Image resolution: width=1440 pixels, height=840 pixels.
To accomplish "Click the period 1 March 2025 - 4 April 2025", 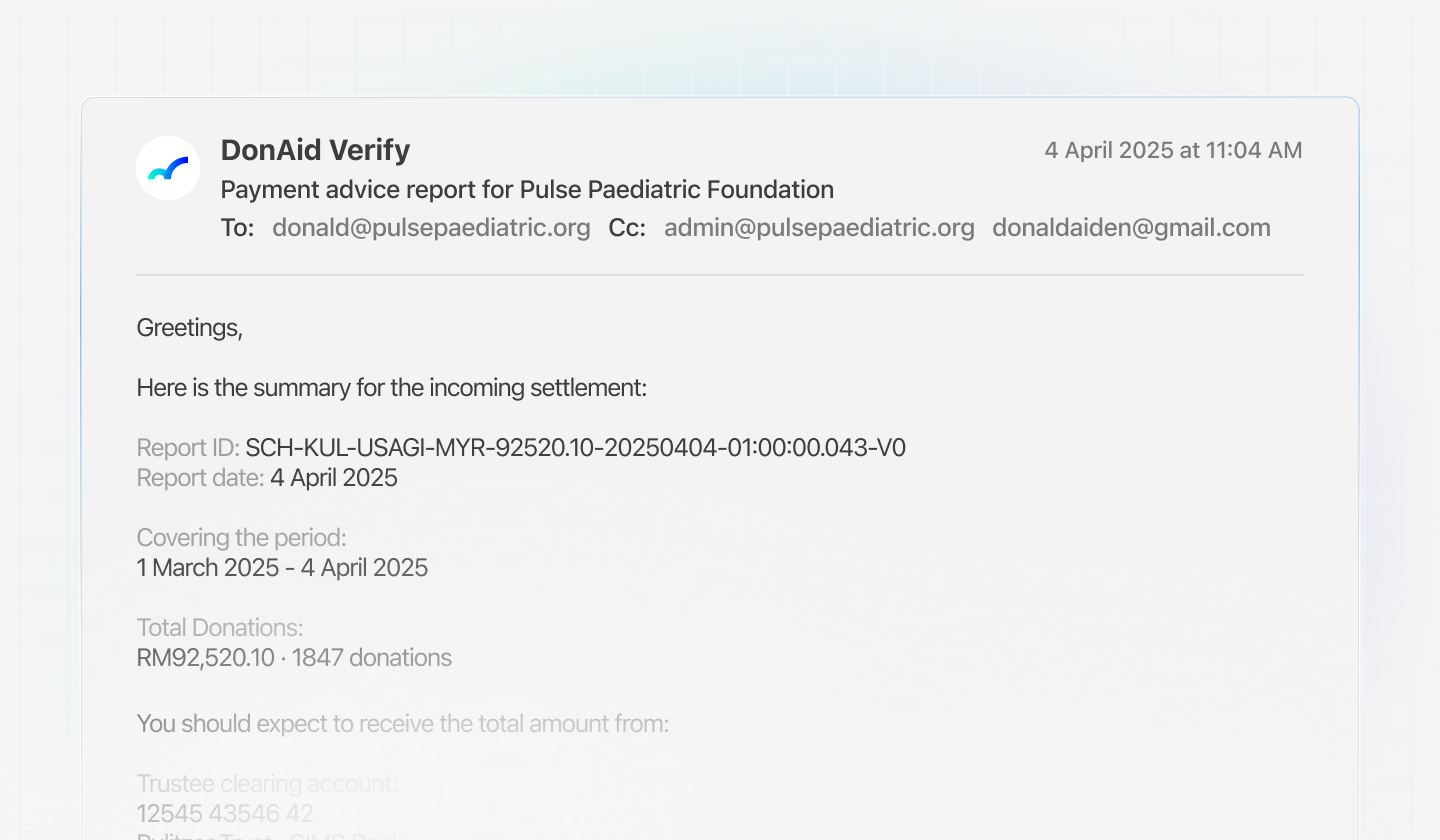I will 282,568.
